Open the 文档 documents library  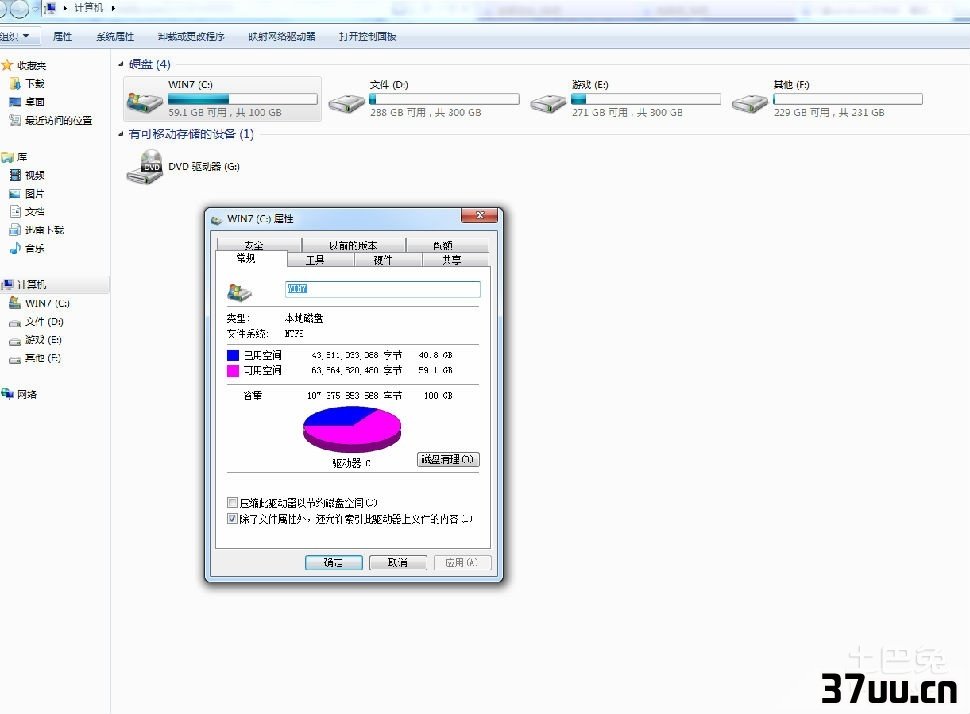[27, 212]
